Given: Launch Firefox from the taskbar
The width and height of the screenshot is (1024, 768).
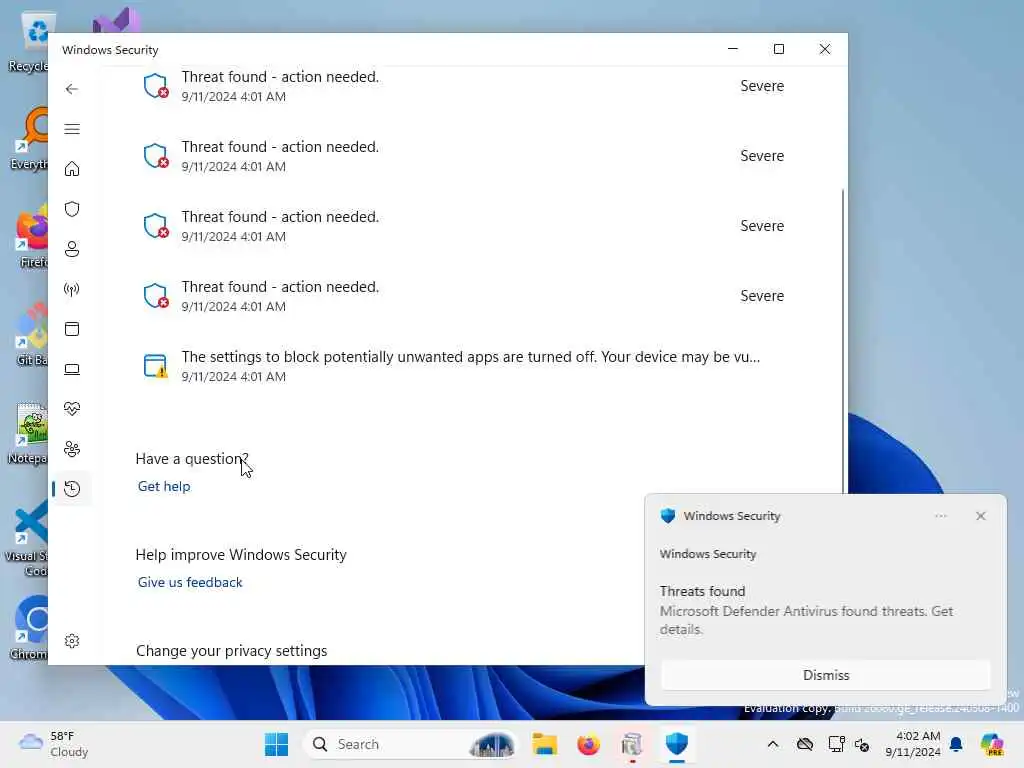Looking at the screenshot, I should pos(588,744).
